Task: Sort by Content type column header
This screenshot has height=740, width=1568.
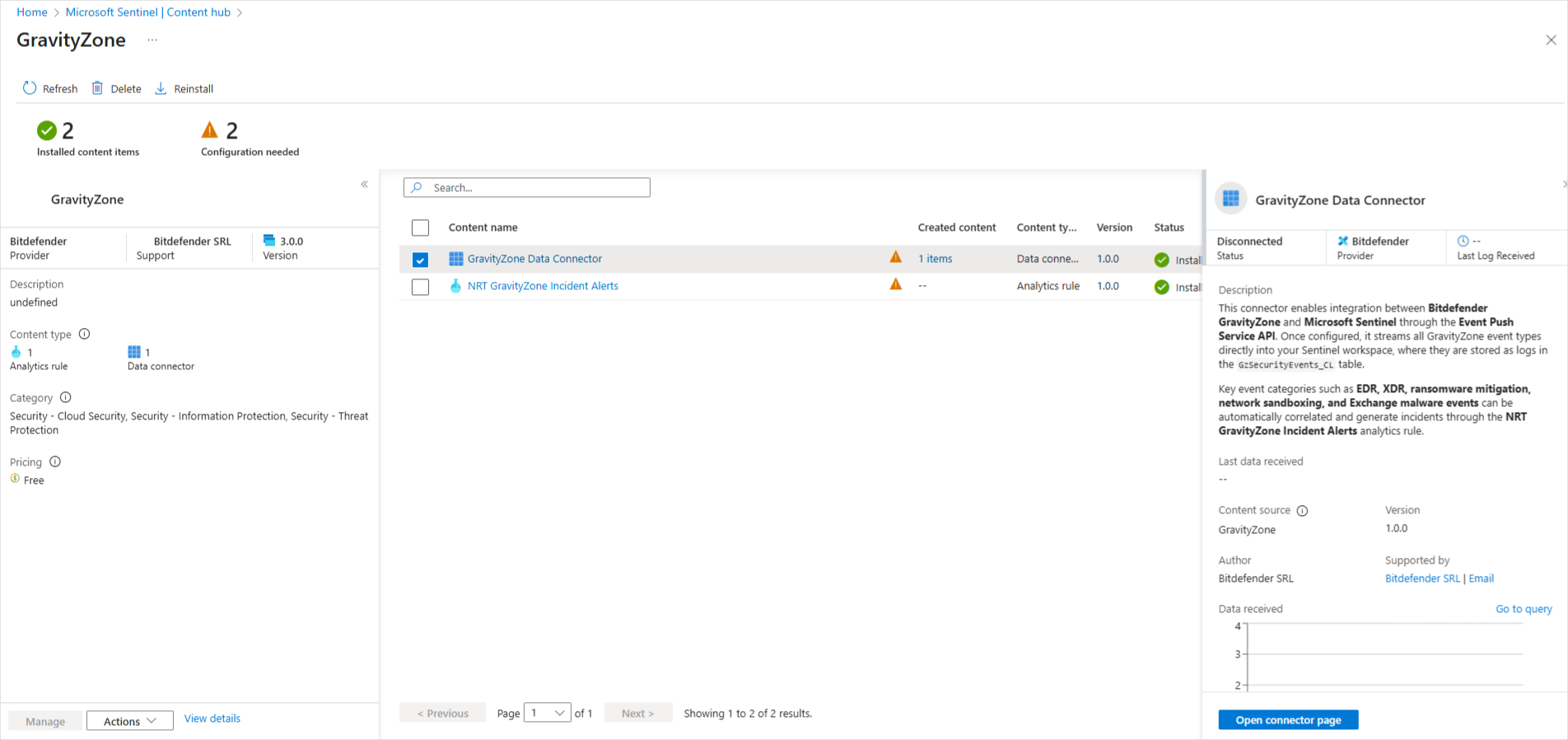Action: tap(1047, 227)
